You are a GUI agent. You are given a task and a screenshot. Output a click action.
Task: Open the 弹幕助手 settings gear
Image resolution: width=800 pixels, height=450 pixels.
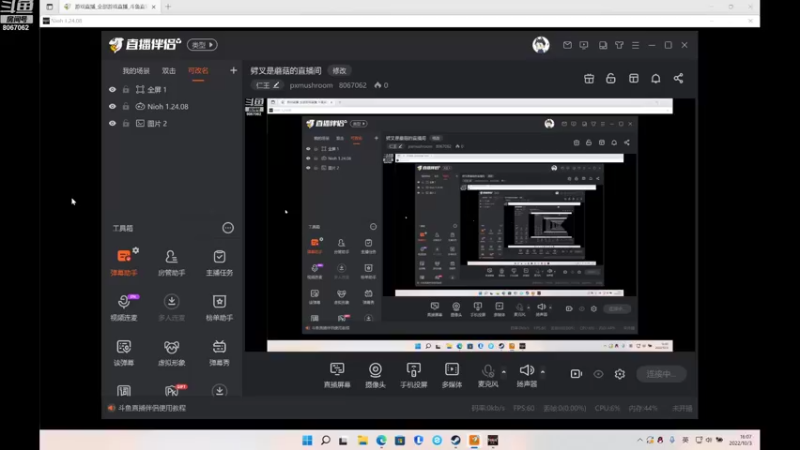[x=136, y=251]
